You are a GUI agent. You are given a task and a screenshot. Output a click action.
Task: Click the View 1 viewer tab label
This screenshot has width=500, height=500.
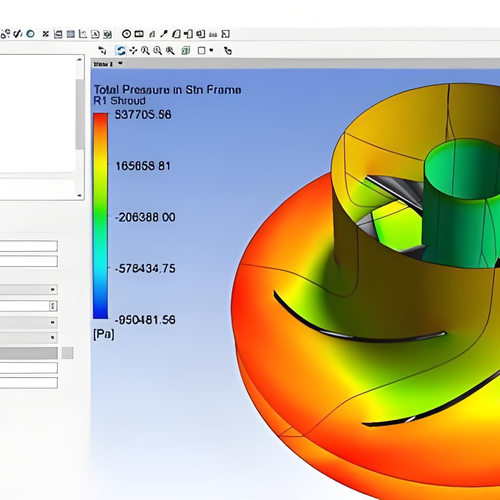click(103, 64)
